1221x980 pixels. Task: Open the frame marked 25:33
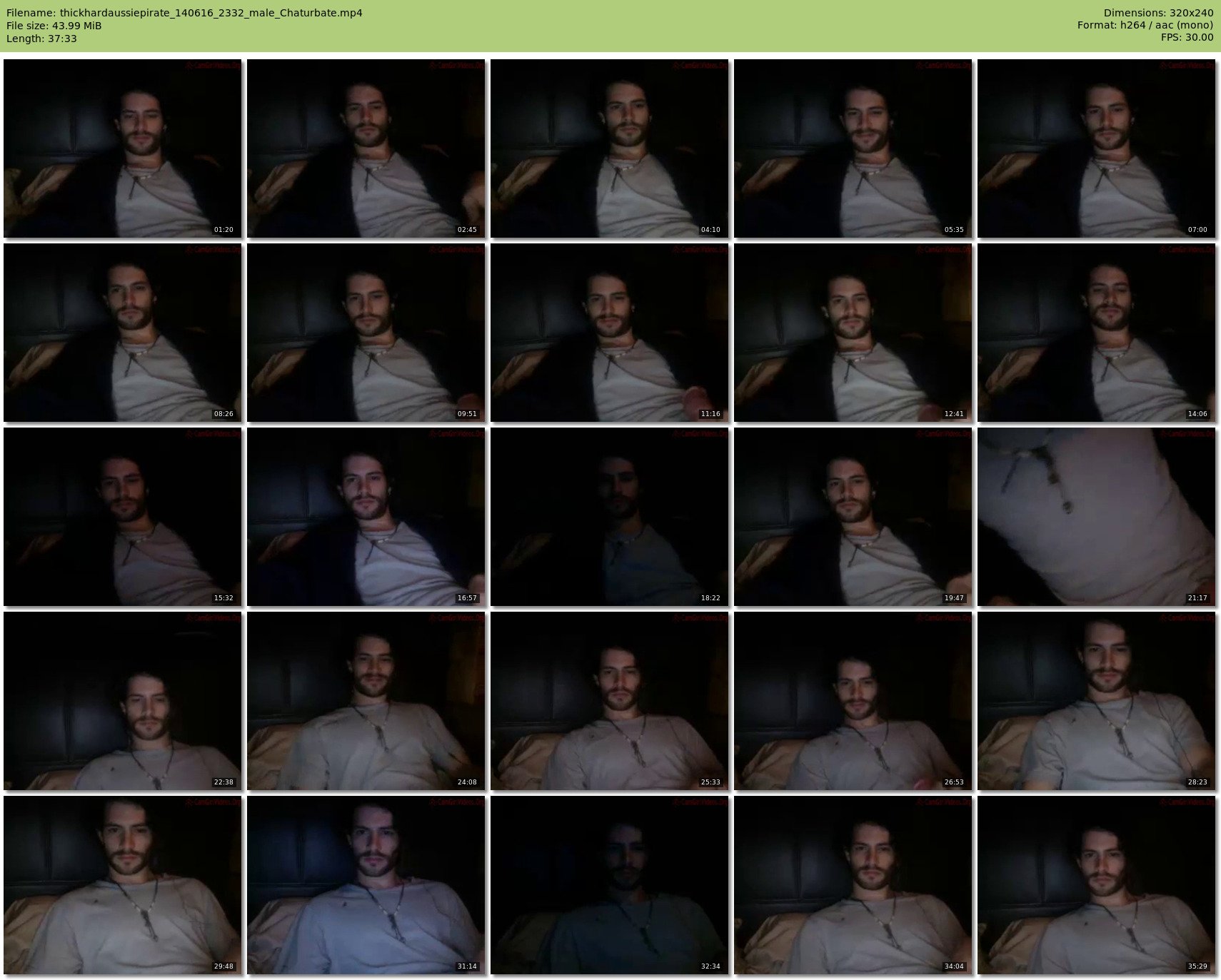click(610, 701)
